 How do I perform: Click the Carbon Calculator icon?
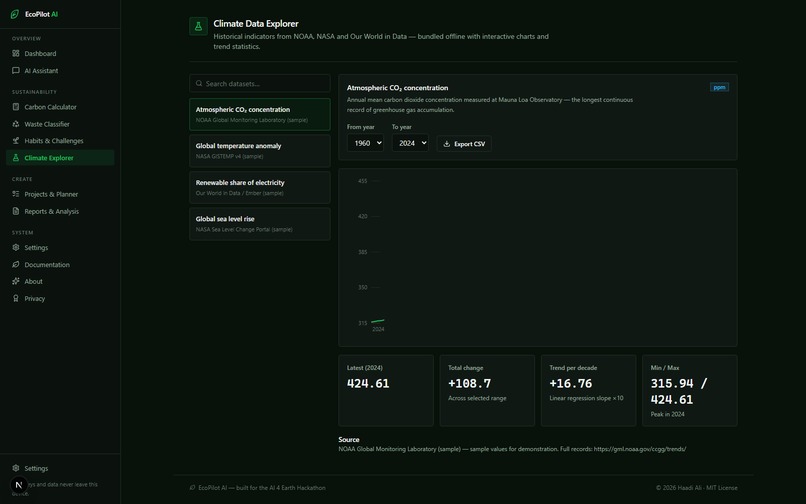16,107
